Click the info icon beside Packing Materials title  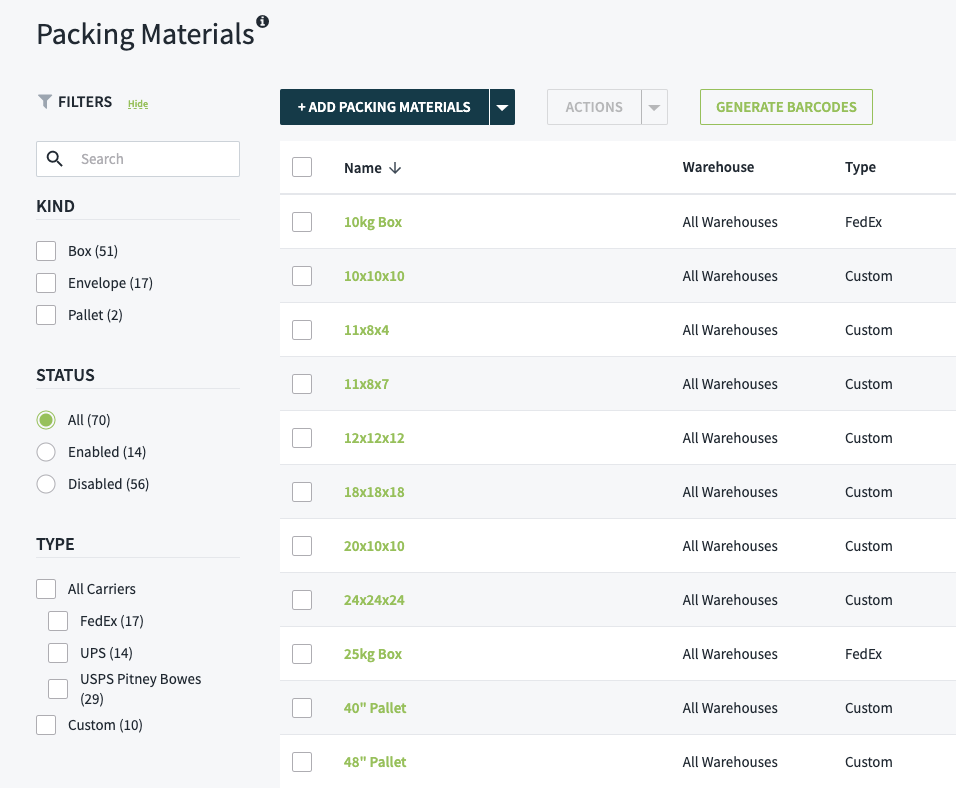point(263,19)
